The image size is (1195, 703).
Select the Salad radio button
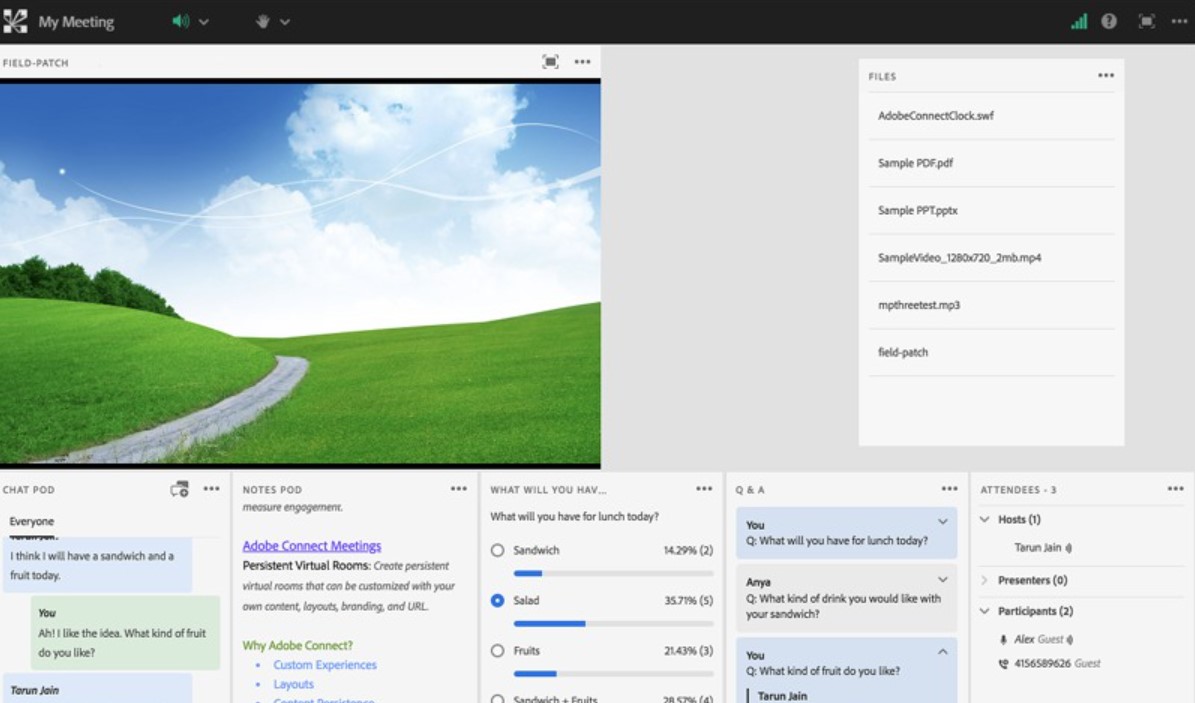point(497,601)
